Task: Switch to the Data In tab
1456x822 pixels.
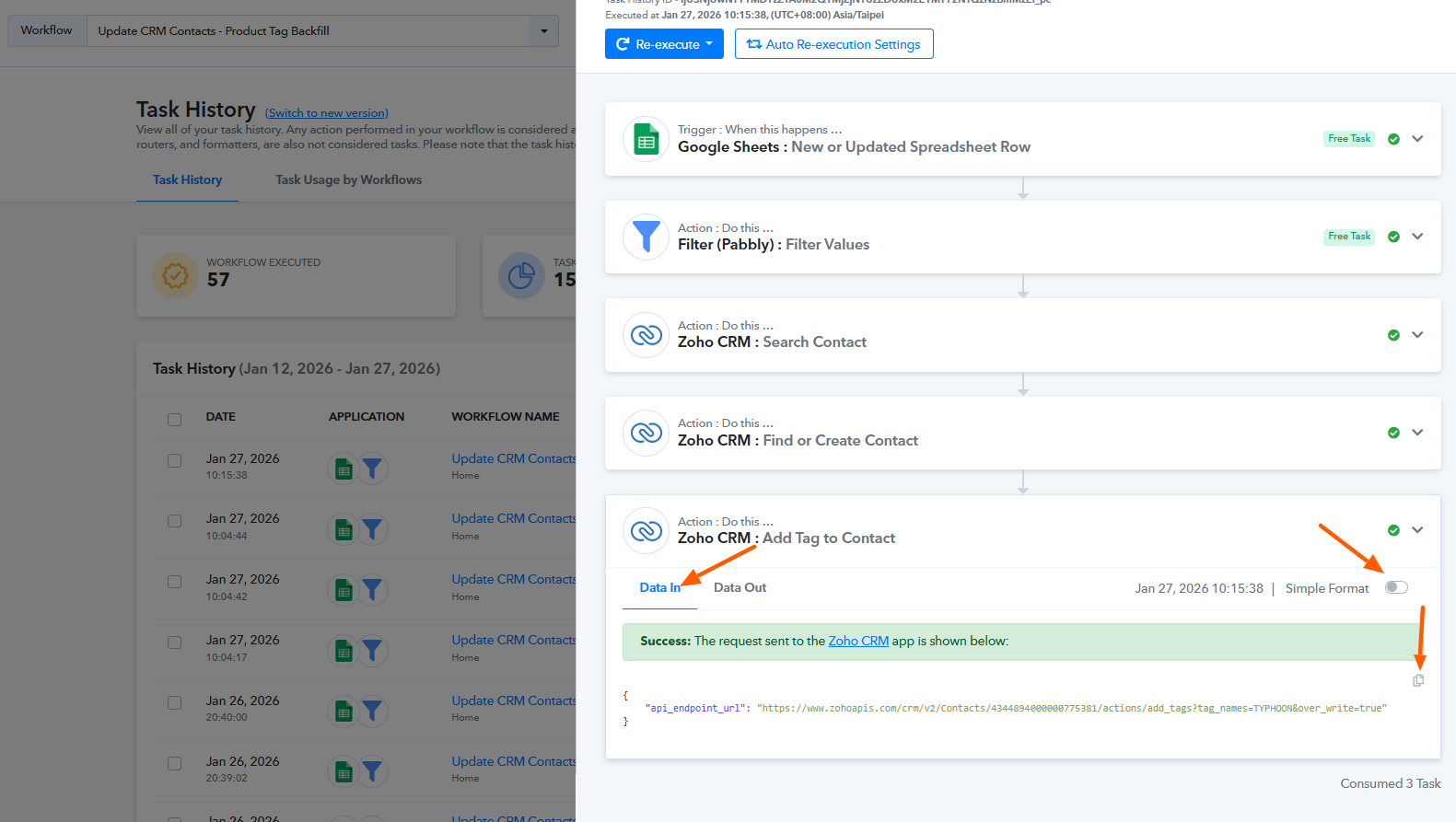Action: [x=659, y=587]
